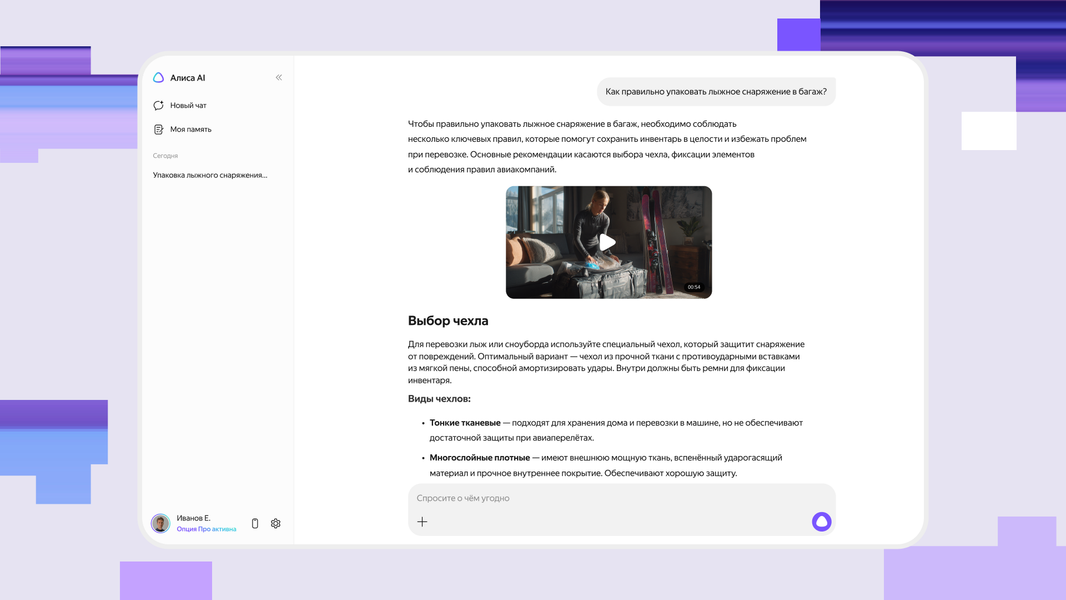Open settings gear icon
1066x600 pixels.
click(275, 523)
